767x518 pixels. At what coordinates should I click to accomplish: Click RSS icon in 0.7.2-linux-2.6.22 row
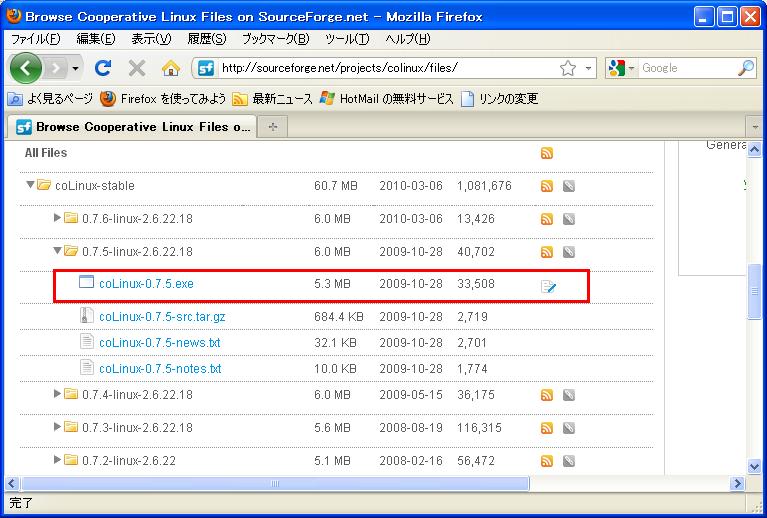(x=547, y=461)
